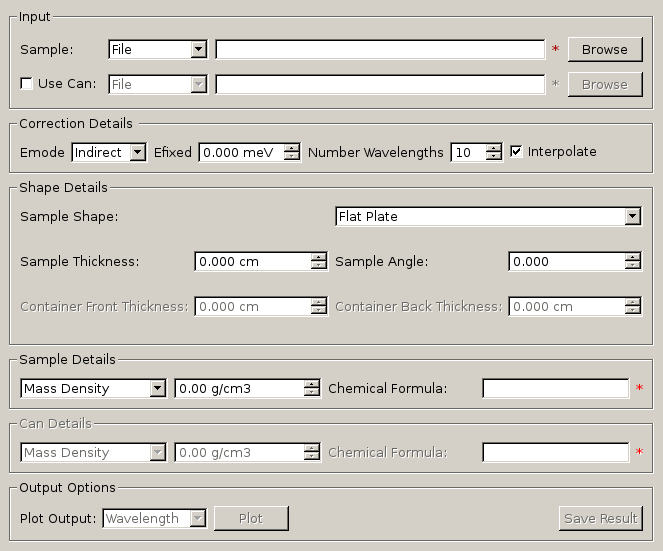Increase sample Mass Density value up arrow
Viewport: 663px width, 551px height.
[x=312, y=384]
